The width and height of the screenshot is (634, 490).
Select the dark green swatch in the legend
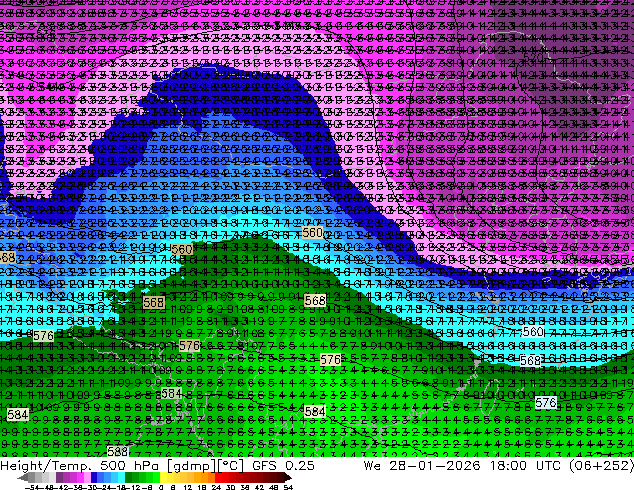[129, 478]
